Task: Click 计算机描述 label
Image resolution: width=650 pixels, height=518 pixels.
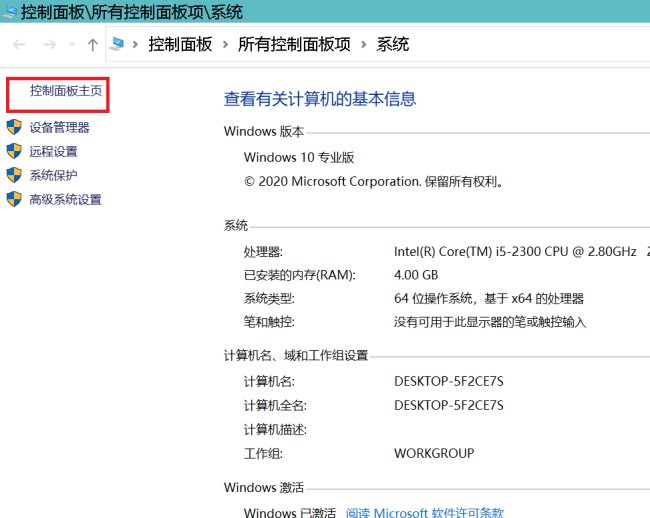Action: 275,429
